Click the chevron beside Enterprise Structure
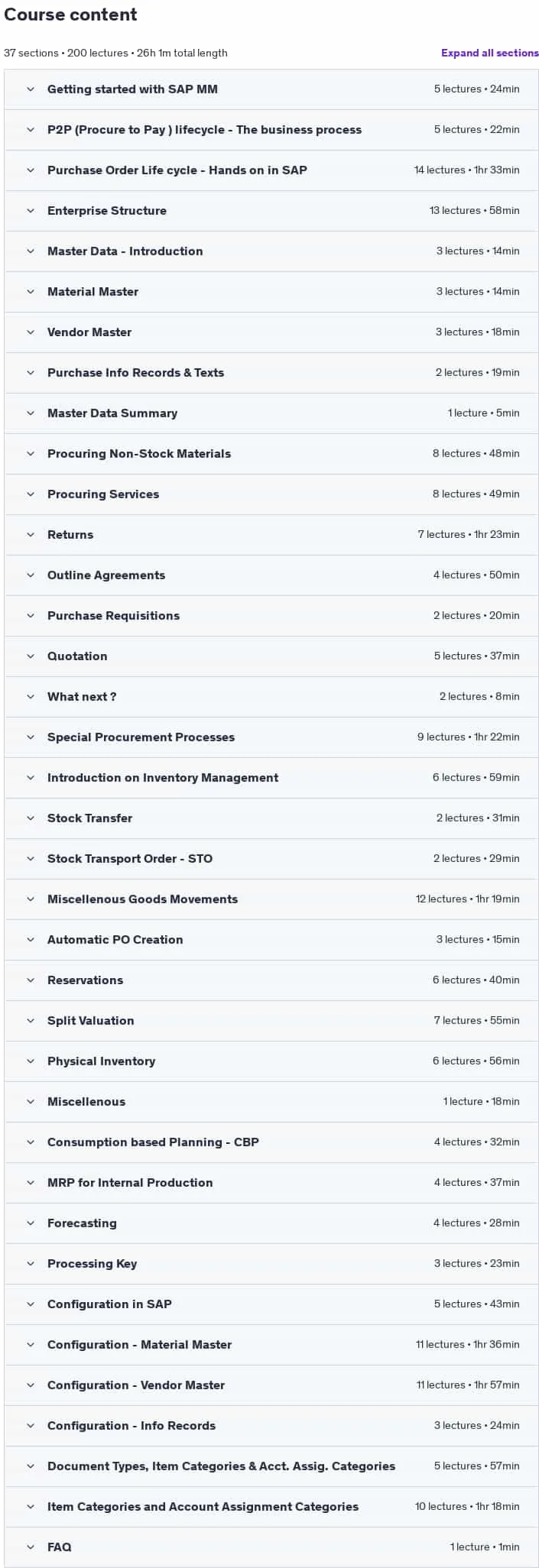 pyautogui.click(x=31, y=211)
